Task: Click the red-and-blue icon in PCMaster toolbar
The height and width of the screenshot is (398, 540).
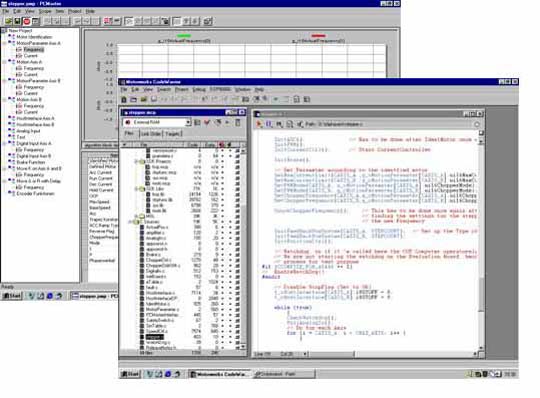Action: tap(108, 21)
